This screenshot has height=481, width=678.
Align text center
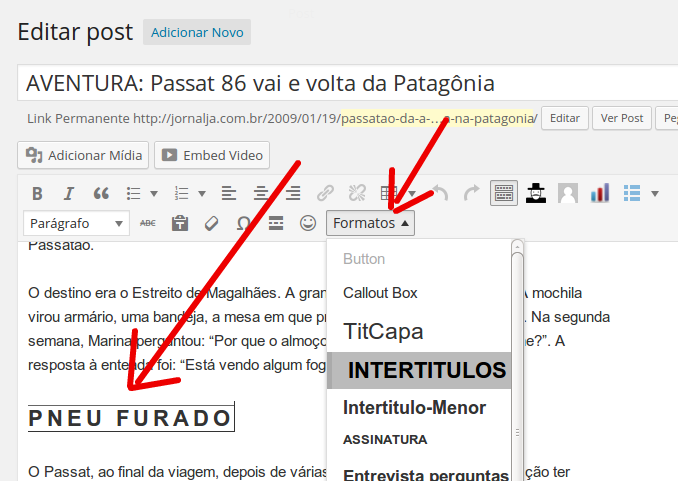point(261,193)
